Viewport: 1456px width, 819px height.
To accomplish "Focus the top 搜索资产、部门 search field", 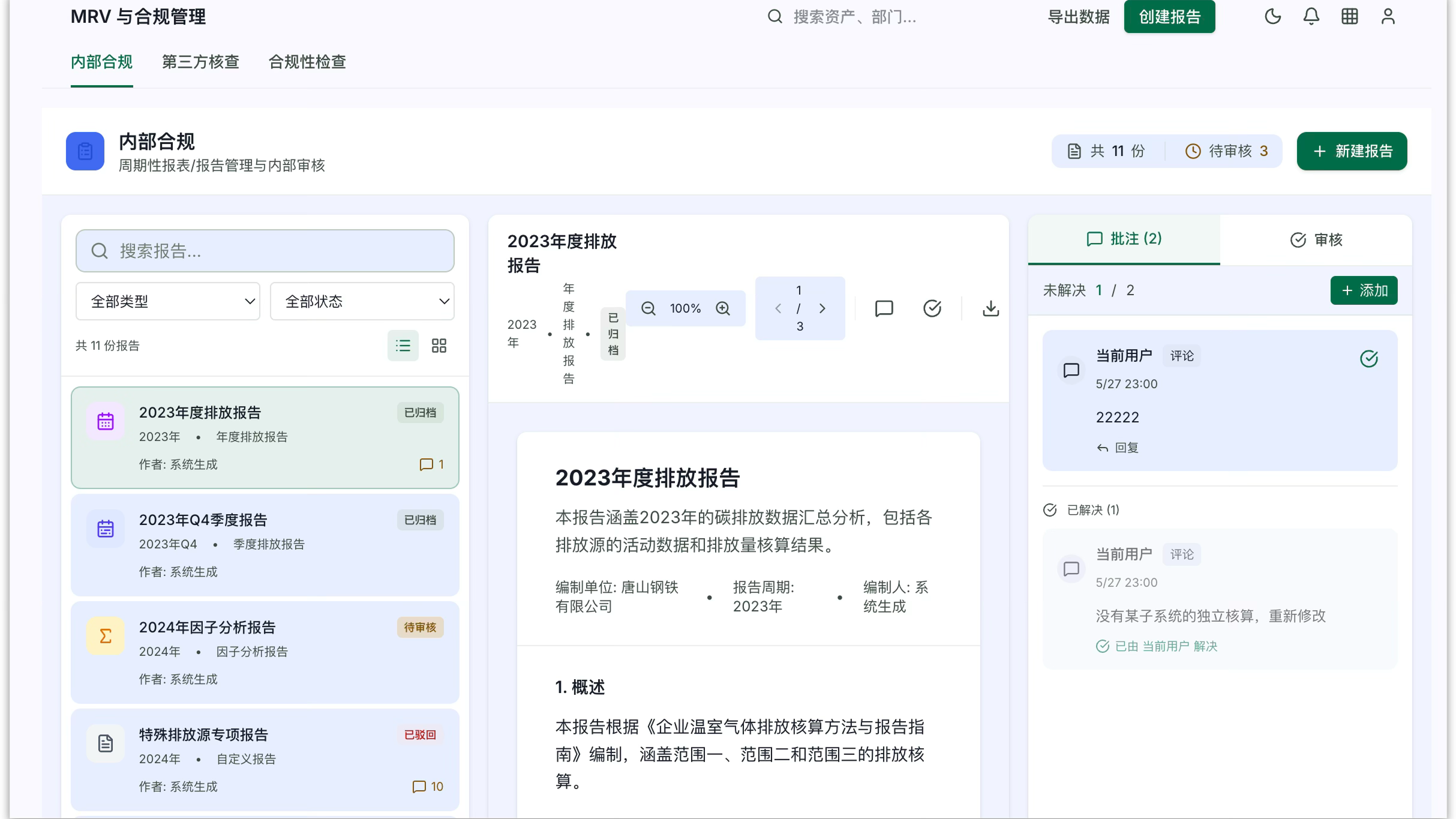I will [x=854, y=17].
